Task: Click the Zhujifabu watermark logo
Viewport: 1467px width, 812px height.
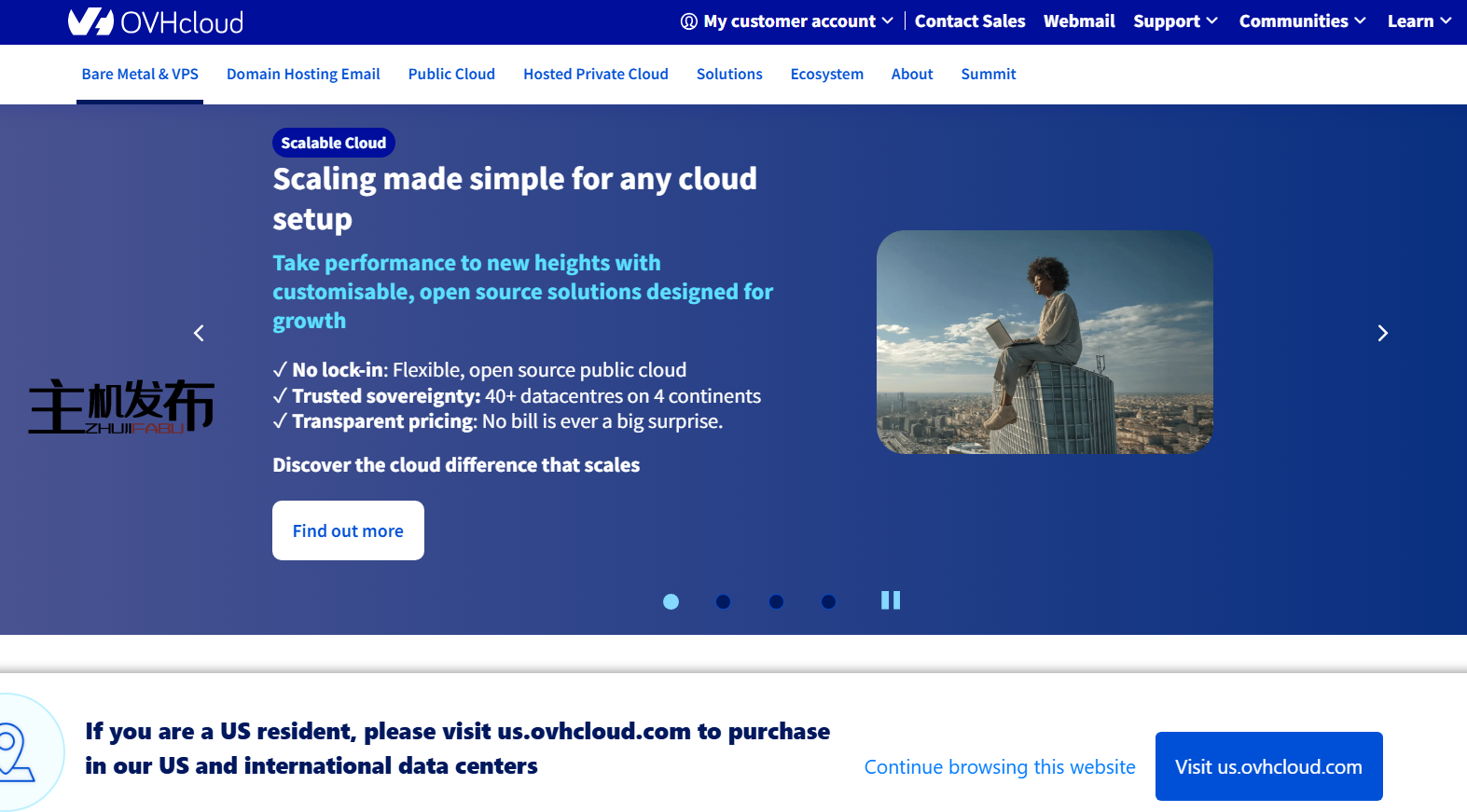Action: click(121, 407)
